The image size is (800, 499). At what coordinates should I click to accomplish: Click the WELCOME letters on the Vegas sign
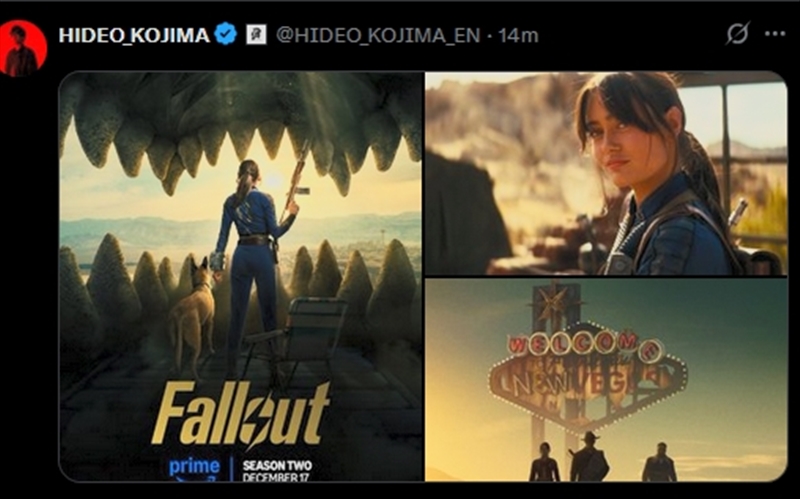tap(584, 343)
